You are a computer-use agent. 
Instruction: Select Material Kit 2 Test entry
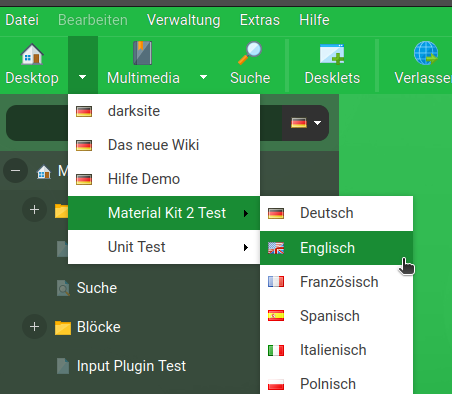coord(164,213)
